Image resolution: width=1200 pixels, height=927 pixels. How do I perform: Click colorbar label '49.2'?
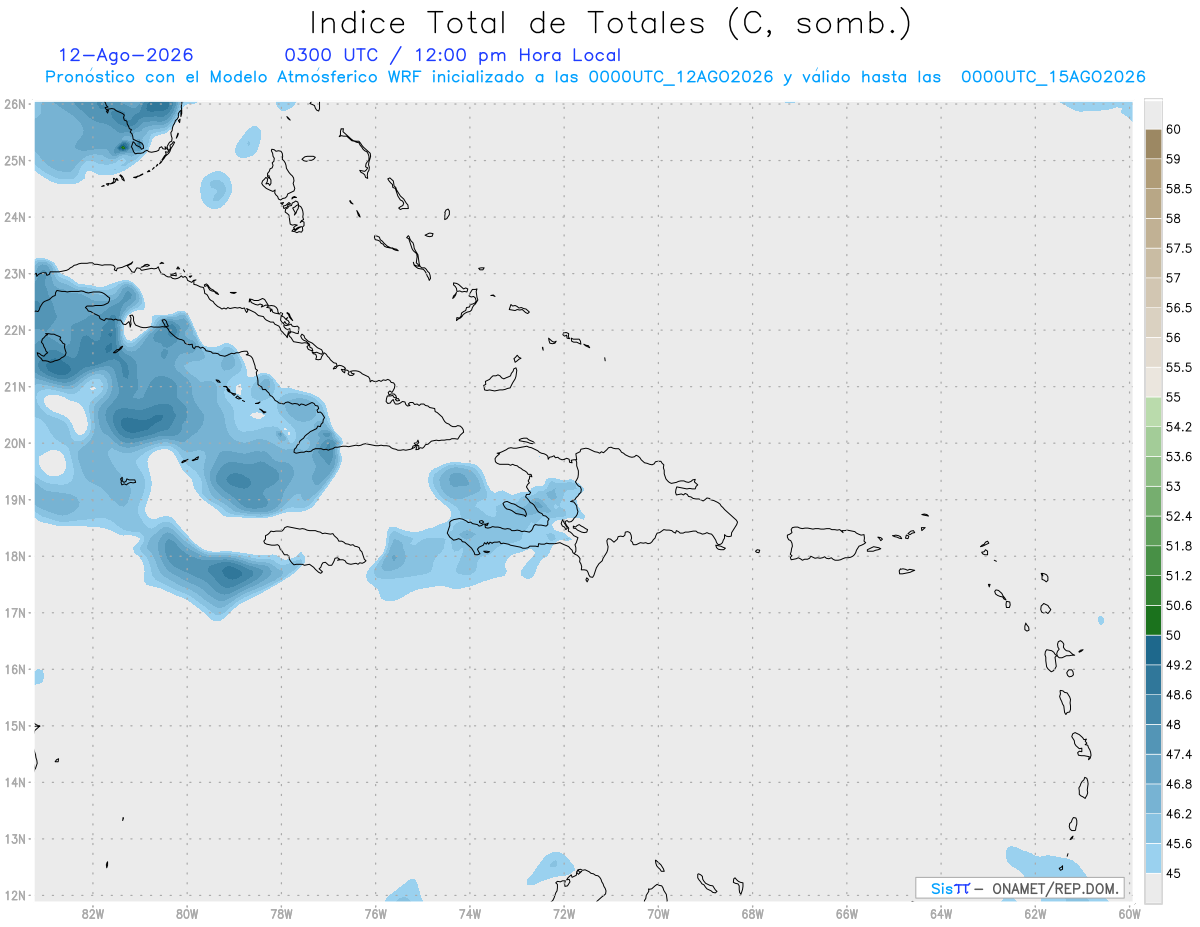1179,665
